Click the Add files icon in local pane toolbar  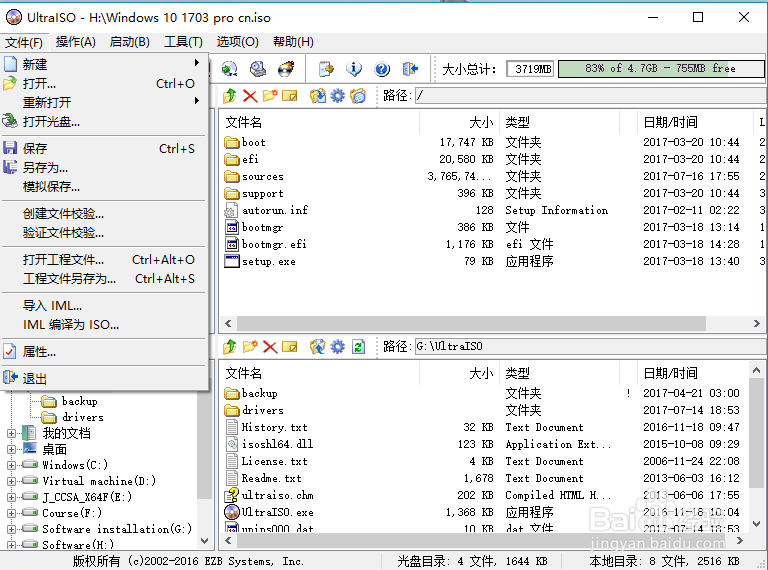317,347
